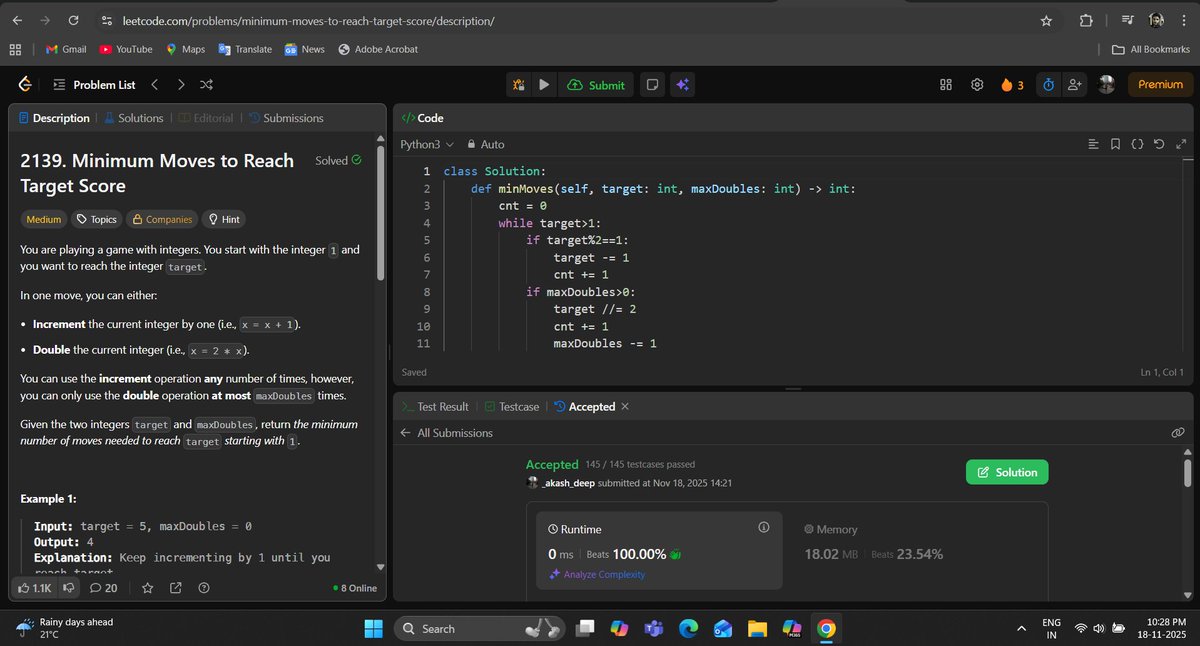
Task: Click the taskbar Search box
Action: tap(480, 628)
